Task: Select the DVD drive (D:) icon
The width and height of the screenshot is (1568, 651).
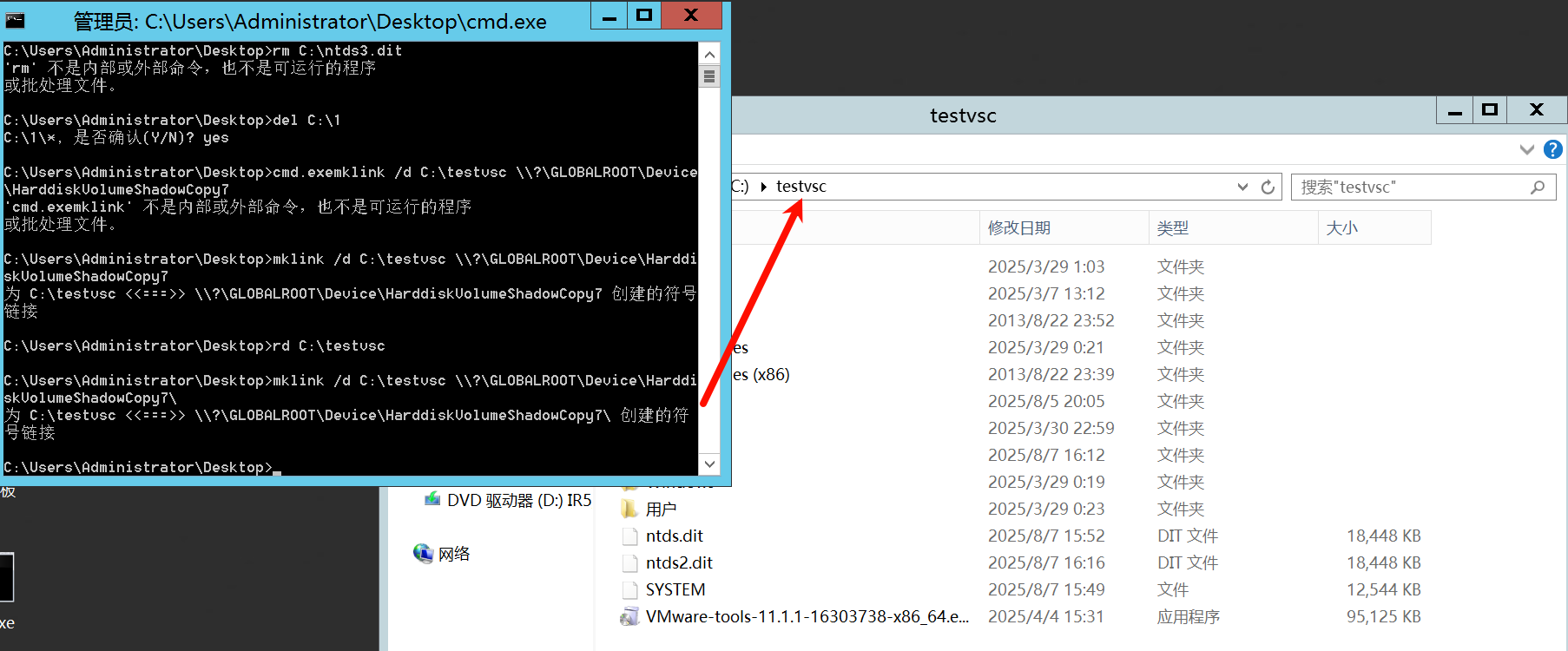Action: [x=432, y=500]
